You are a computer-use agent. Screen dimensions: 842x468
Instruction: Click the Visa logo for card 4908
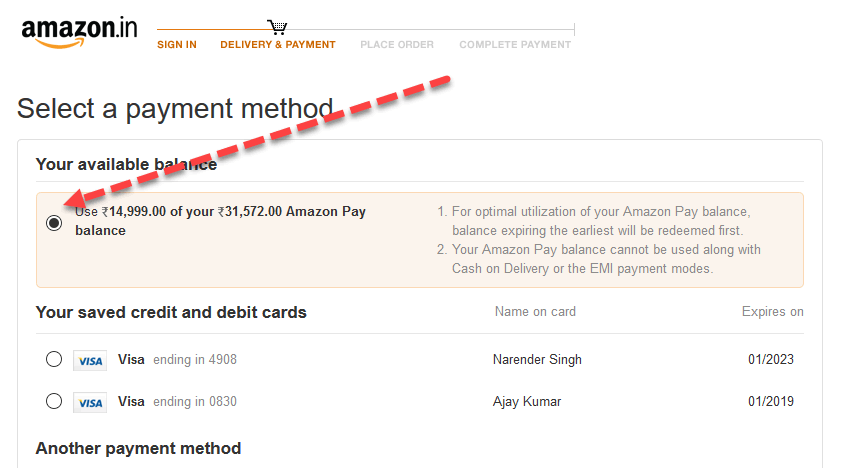pos(90,361)
